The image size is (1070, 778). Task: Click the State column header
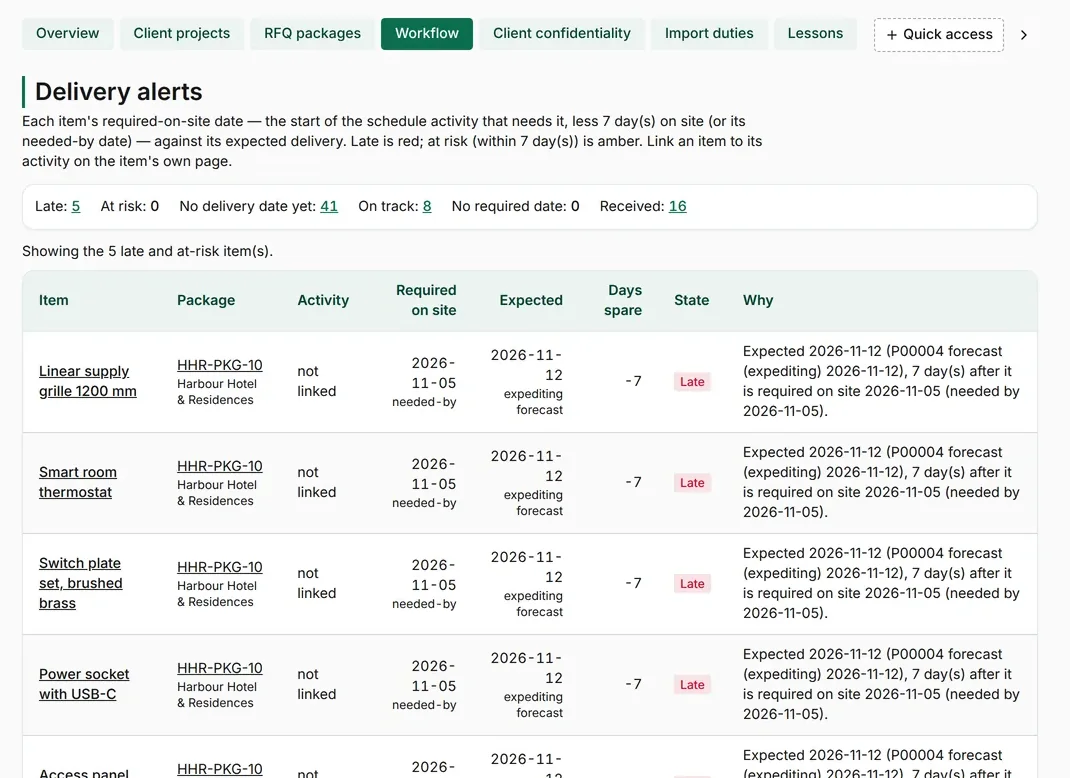(x=691, y=300)
